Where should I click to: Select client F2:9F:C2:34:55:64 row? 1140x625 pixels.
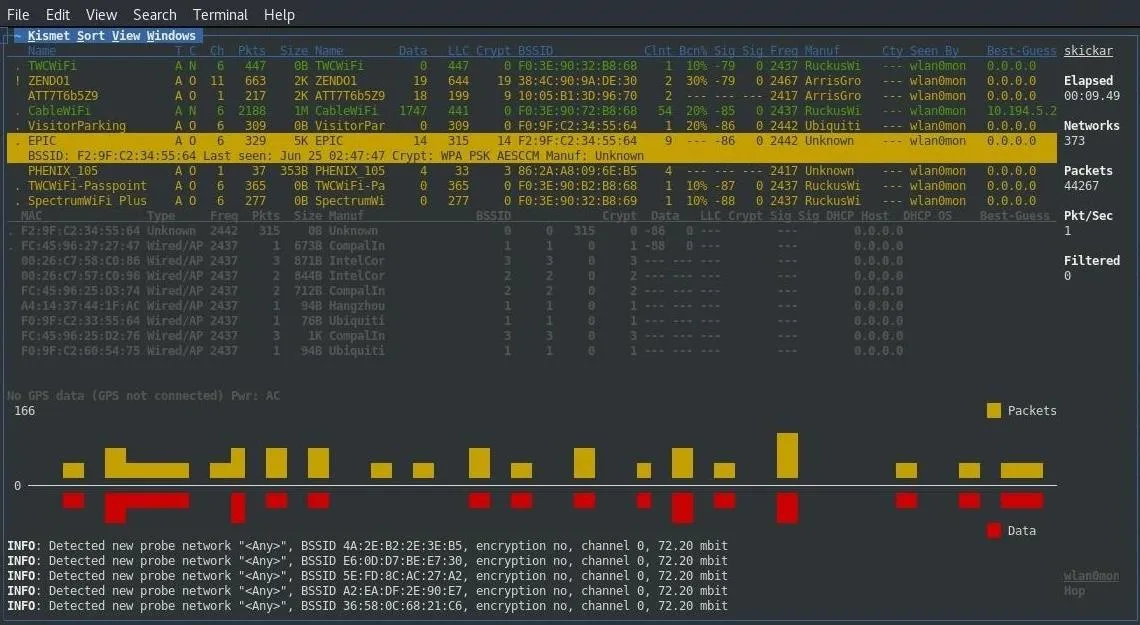(458, 231)
